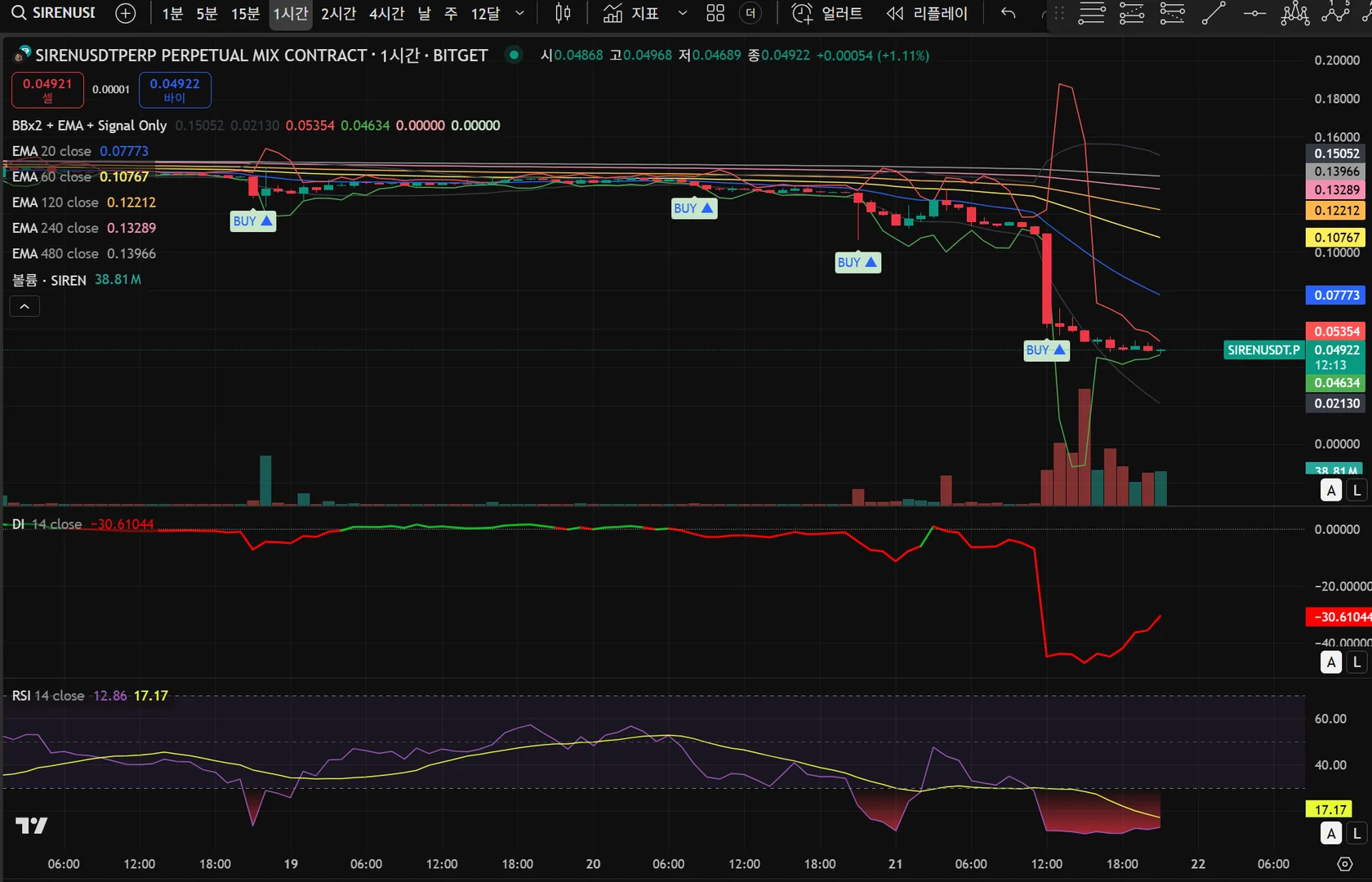1372x882 pixels.
Task: Click the blue 바이 buy button
Action: 175,90
